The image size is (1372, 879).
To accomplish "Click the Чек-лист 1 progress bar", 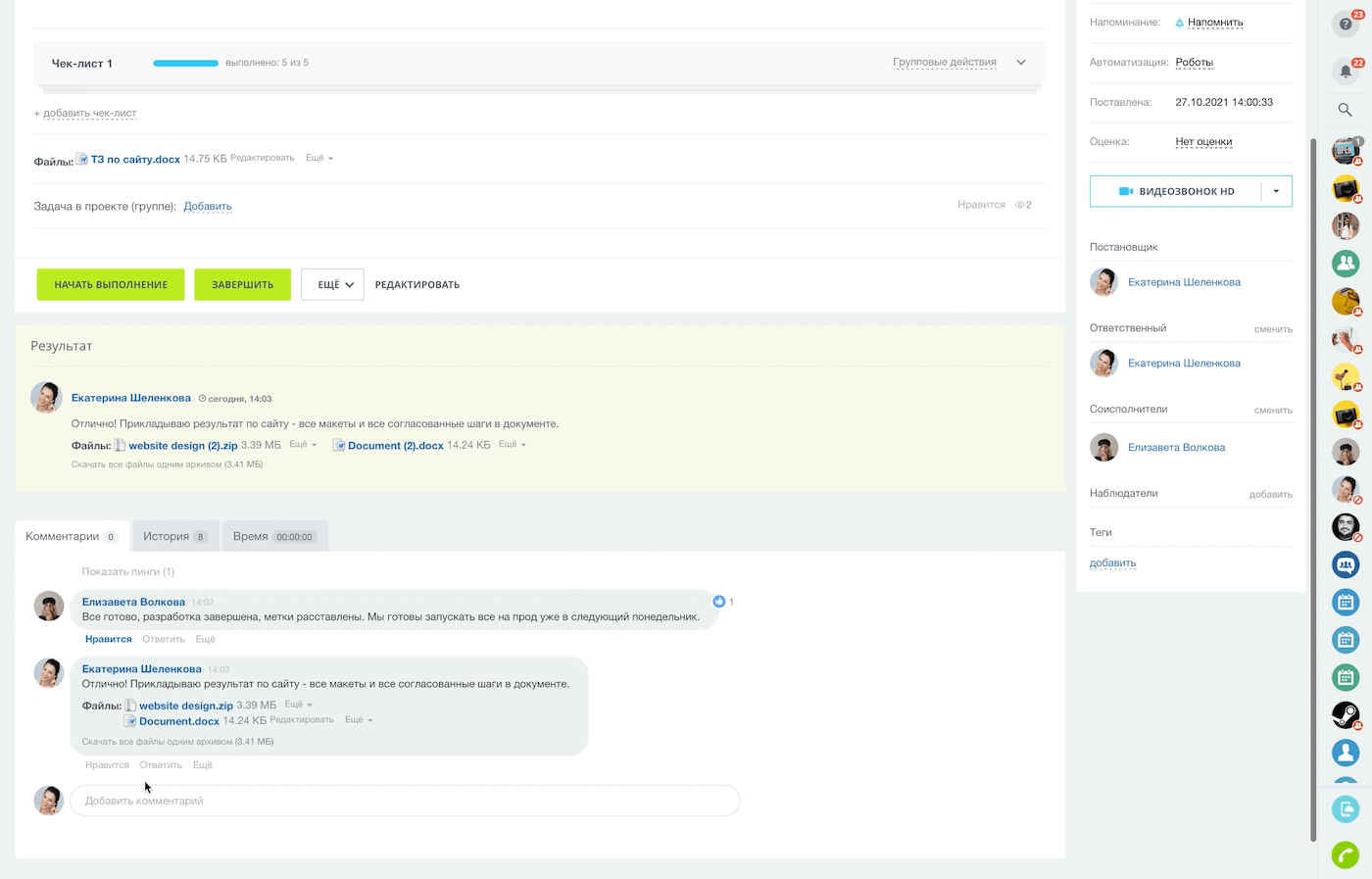I will tap(185, 63).
